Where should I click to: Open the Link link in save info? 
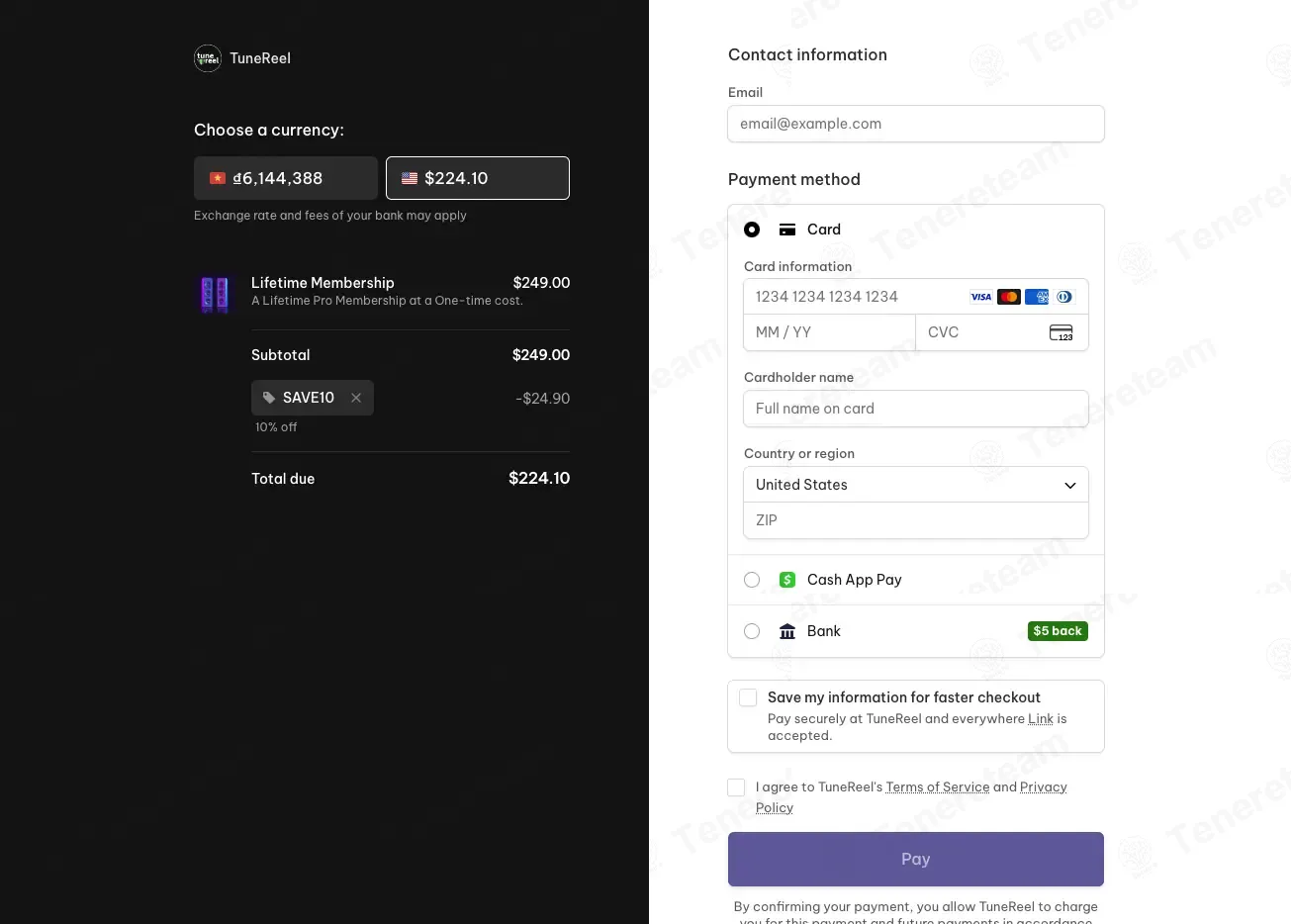coord(1041,719)
